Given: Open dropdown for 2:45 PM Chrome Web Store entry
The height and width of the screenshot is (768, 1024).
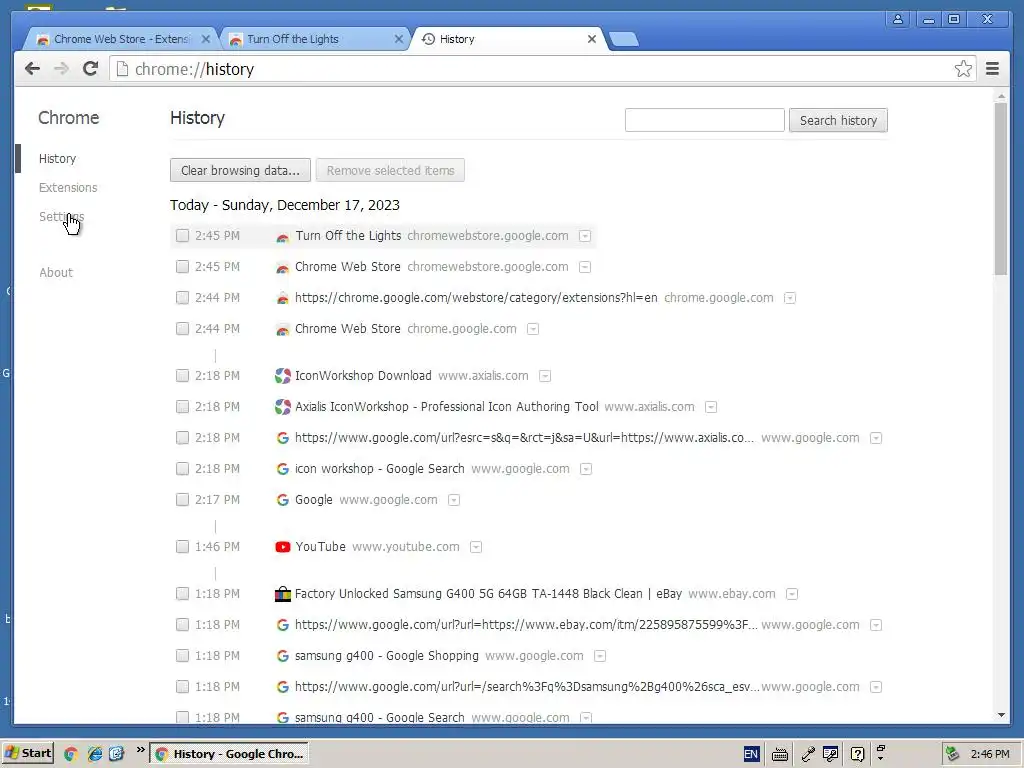Looking at the screenshot, I should 585,267.
